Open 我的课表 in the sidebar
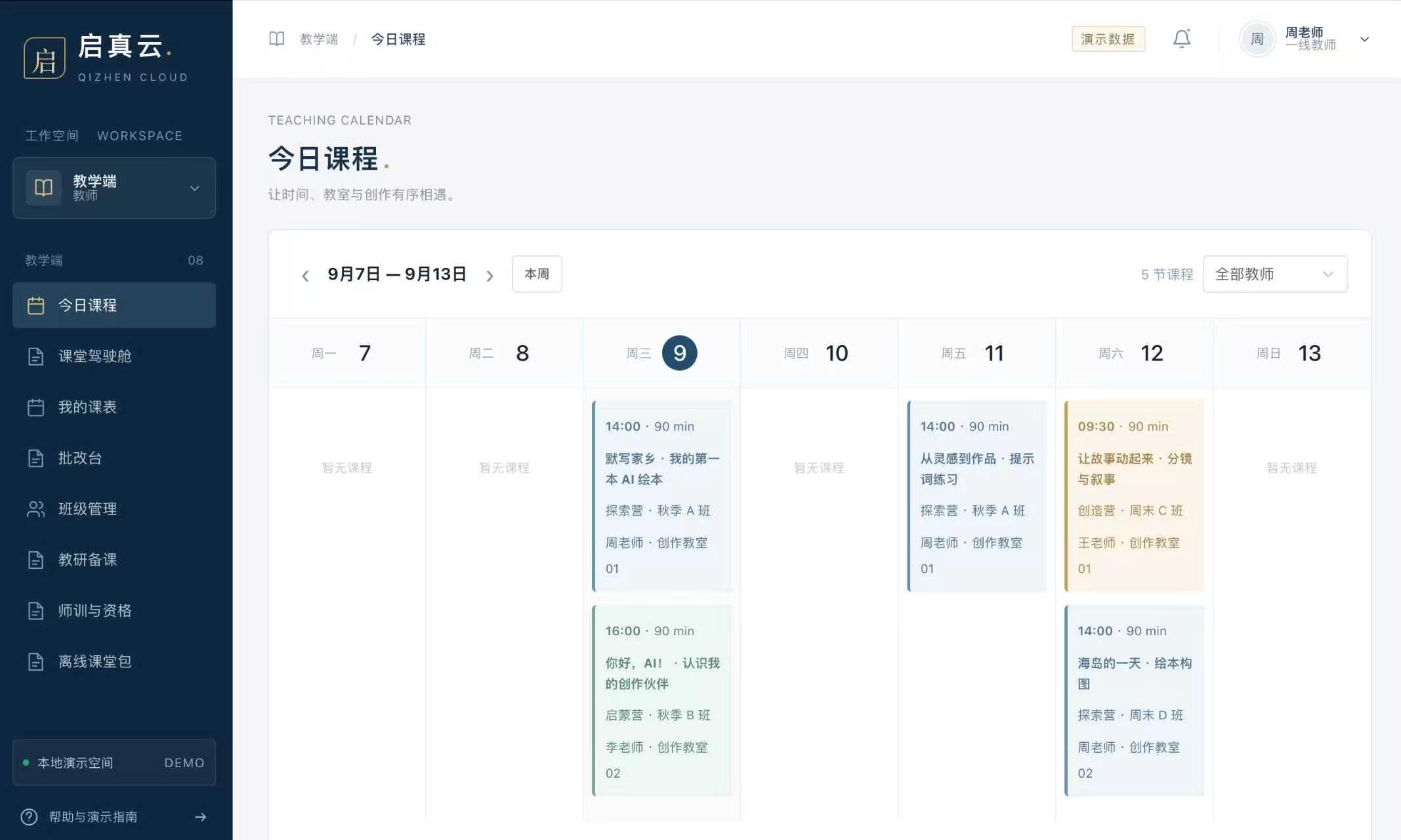This screenshot has height=840, width=1401. pyautogui.click(x=114, y=408)
